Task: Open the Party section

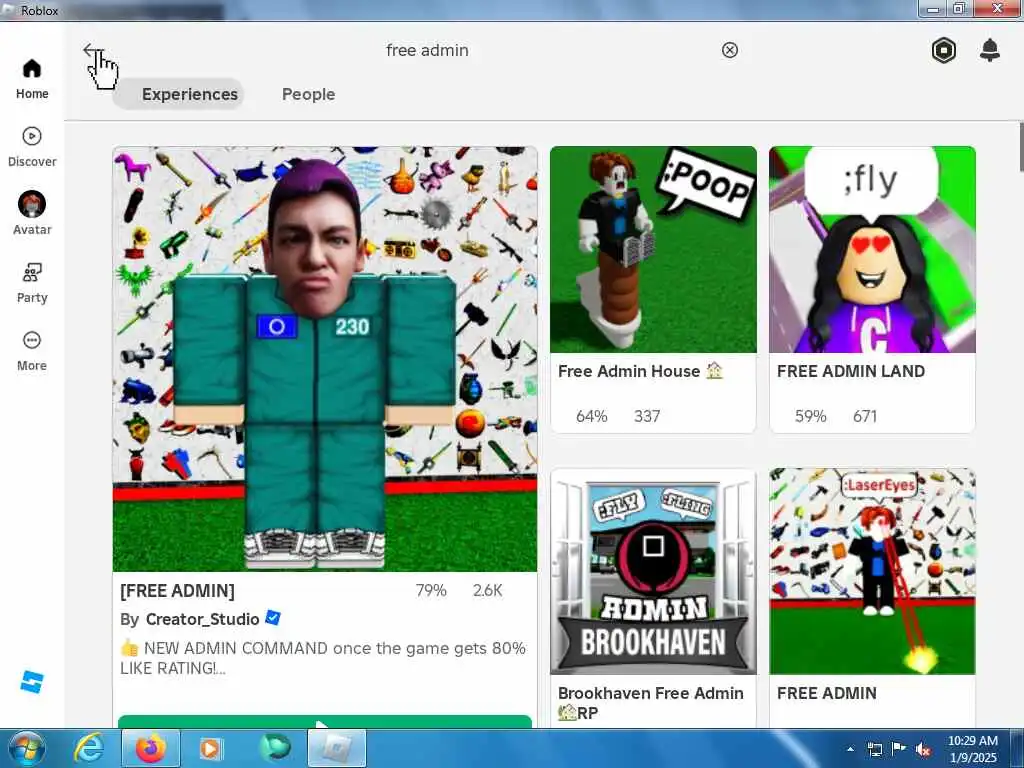Action: pyautogui.click(x=32, y=283)
